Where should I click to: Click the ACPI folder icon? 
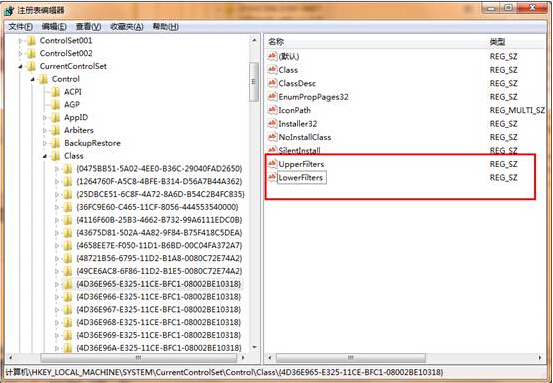coord(55,92)
